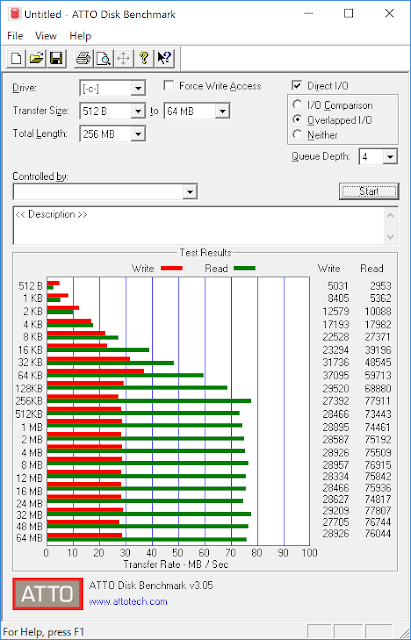Click the 512 B row label
The width and height of the screenshot is (411, 640).
[30, 286]
